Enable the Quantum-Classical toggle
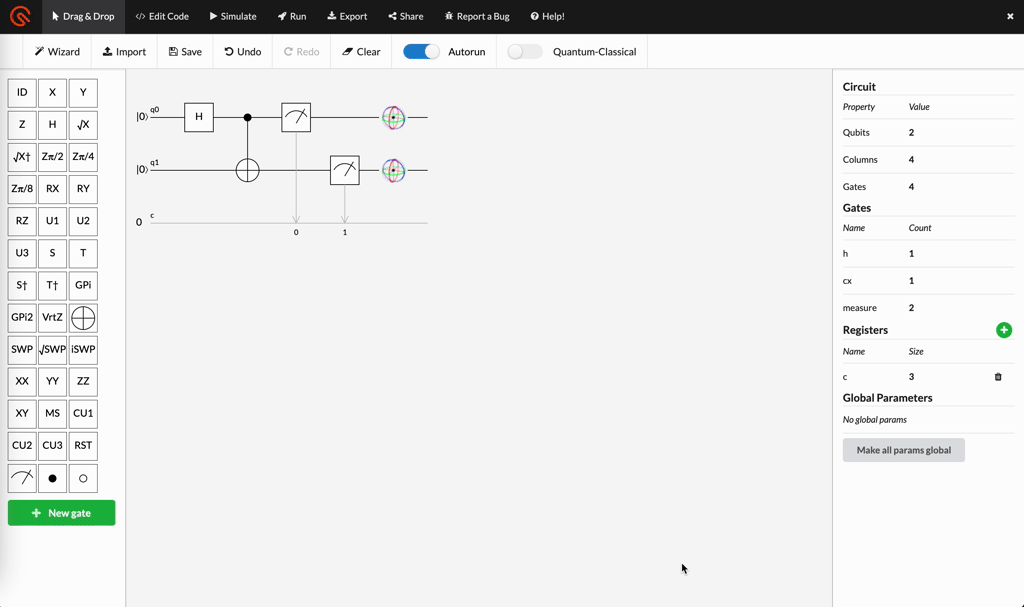Screen dimensions: 1024x607 click(525, 51)
